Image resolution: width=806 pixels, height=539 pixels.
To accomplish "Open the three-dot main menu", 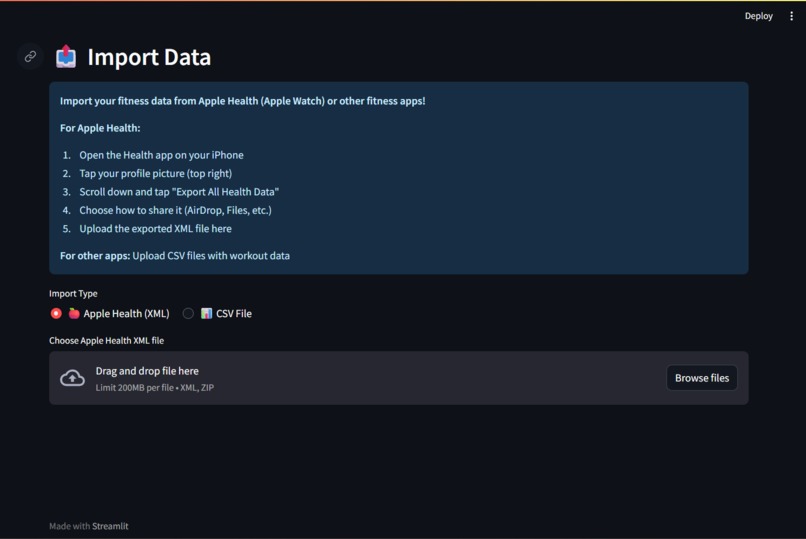I will click(791, 16).
